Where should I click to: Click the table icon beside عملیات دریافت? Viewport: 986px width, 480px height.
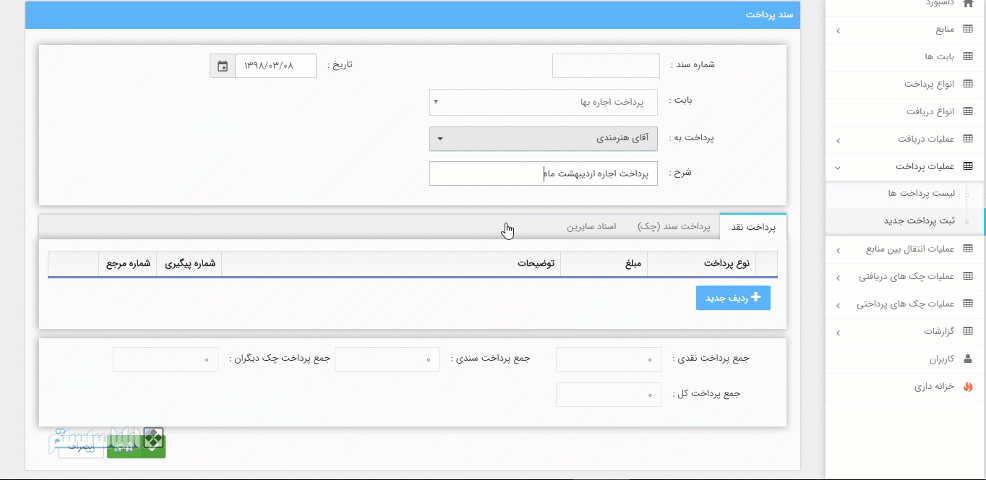tap(968, 139)
